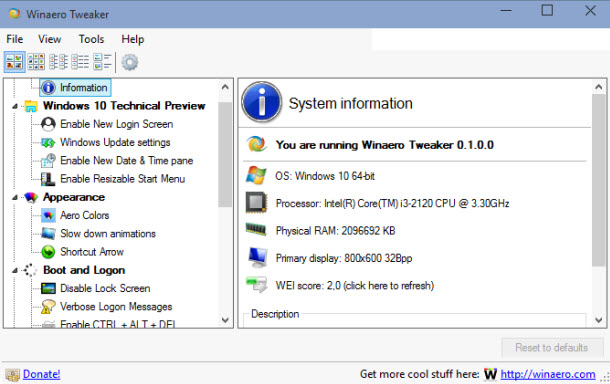Click the processor chip icon
Screen dimensions: 610x384
[256, 203]
